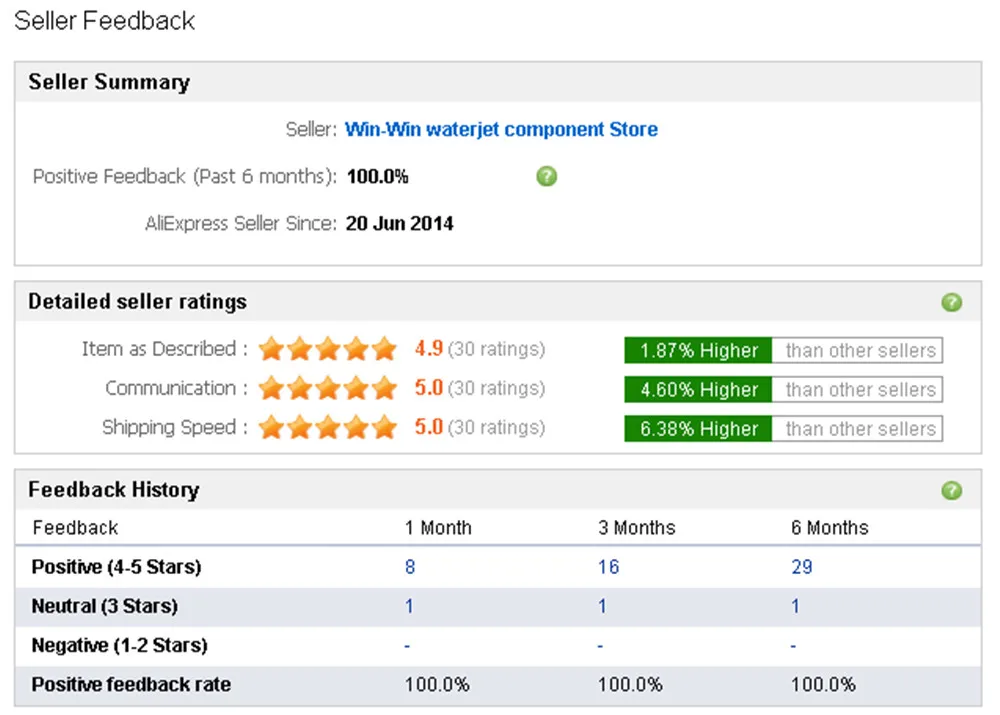Open 3 Months neutral feedback count
Viewport: 1000px width, 715px height.
pyautogui.click(x=603, y=606)
